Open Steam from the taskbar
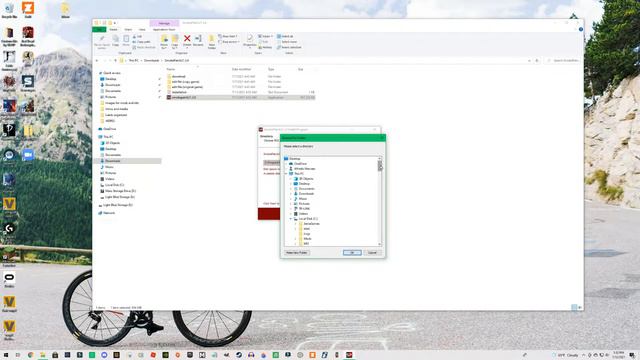The image size is (640, 360). (x=239, y=355)
